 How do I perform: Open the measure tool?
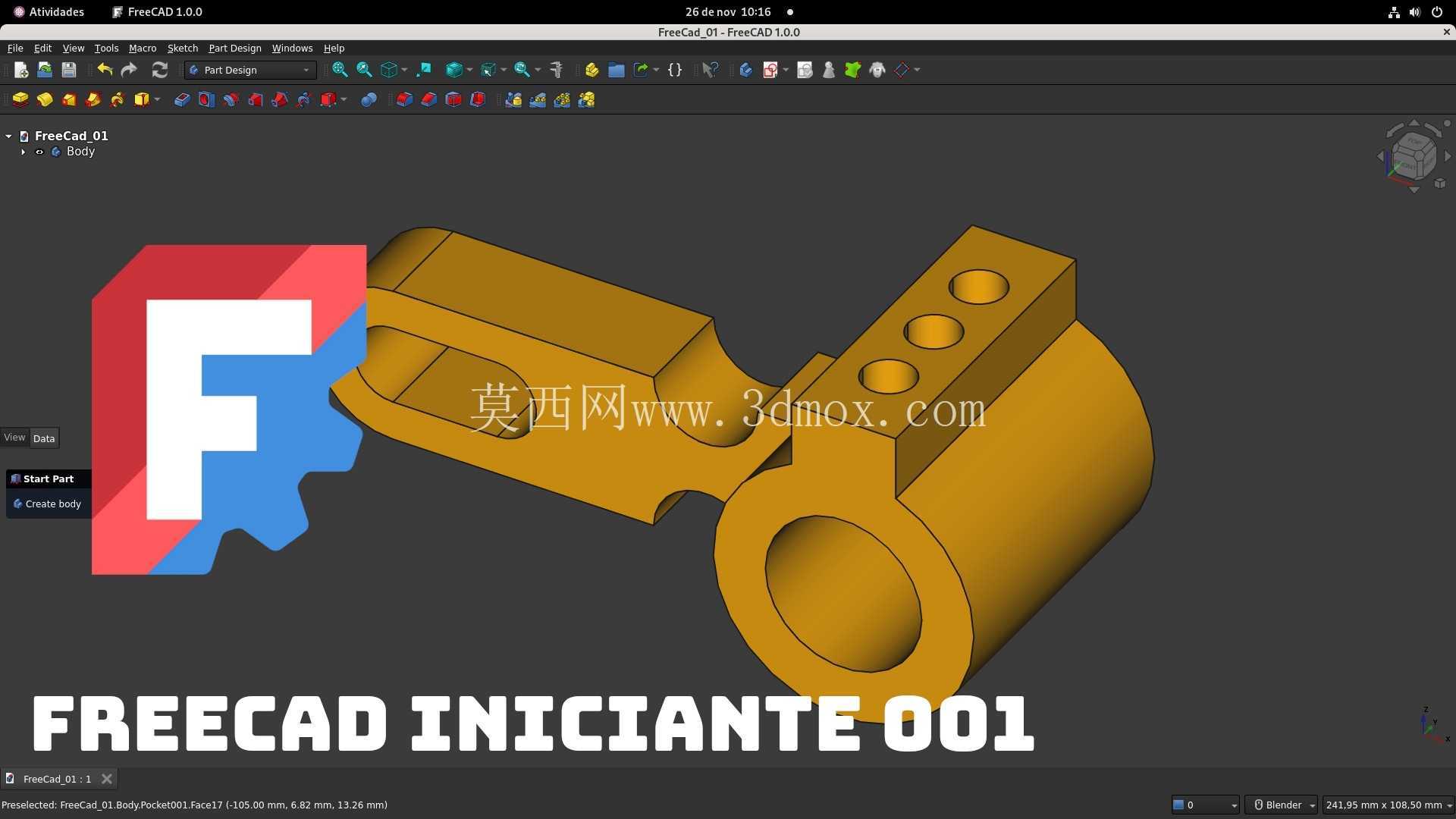point(557,70)
